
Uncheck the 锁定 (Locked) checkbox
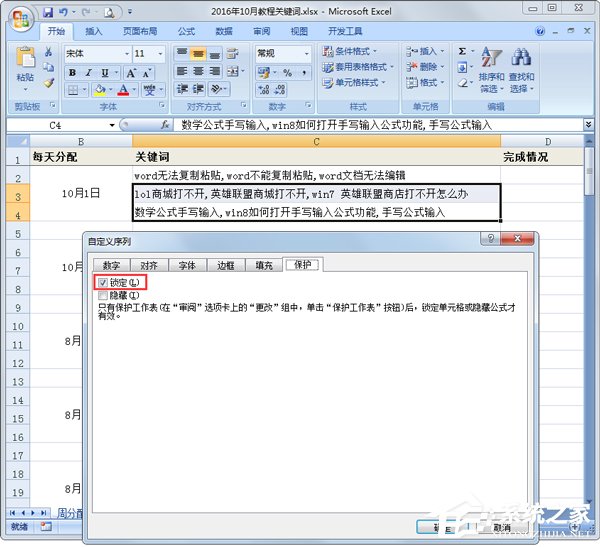pyautogui.click(x=103, y=284)
